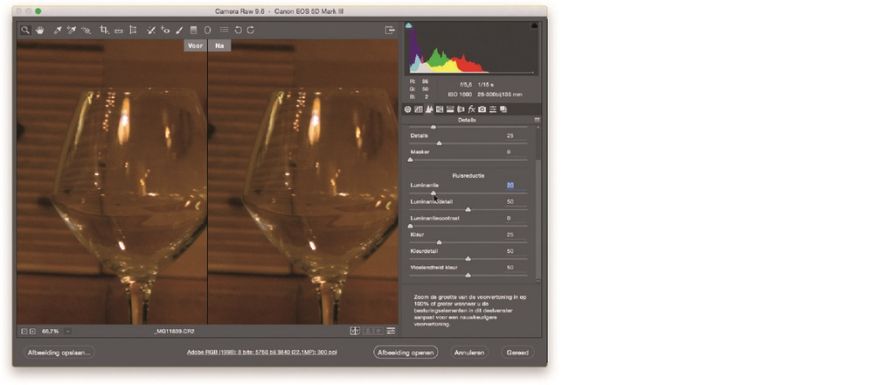Open the zoom level dropdown
Image resolution: width=874 pixels, height=385 pixels.
tap(67, 331)
